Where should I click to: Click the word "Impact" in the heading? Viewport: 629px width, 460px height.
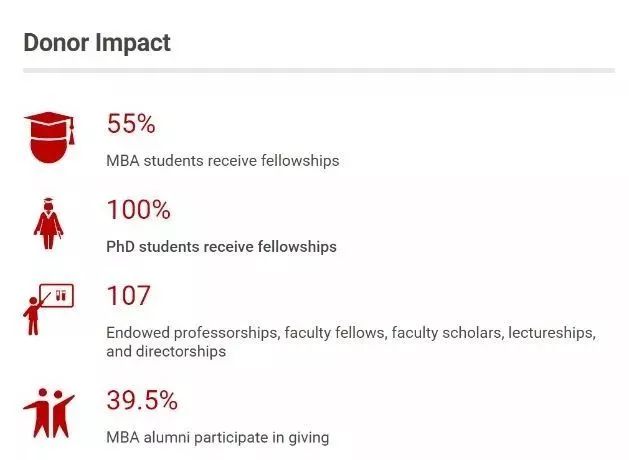(x=134, y=43)
